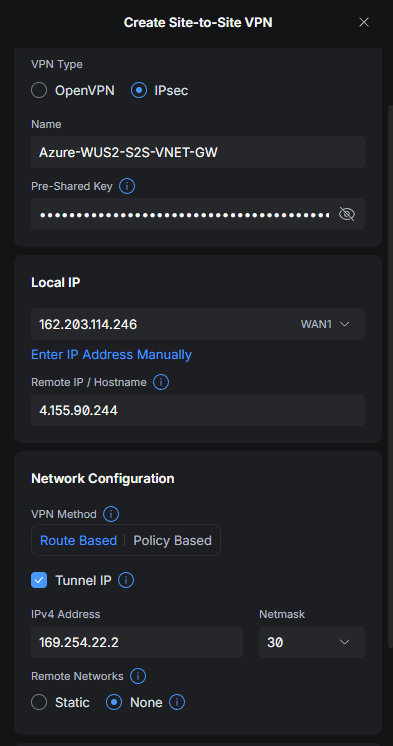Image resolution: width=393 pixels, height=746 pixels.
Task: Click the Local IP section heading
Action: click(56, 283)
